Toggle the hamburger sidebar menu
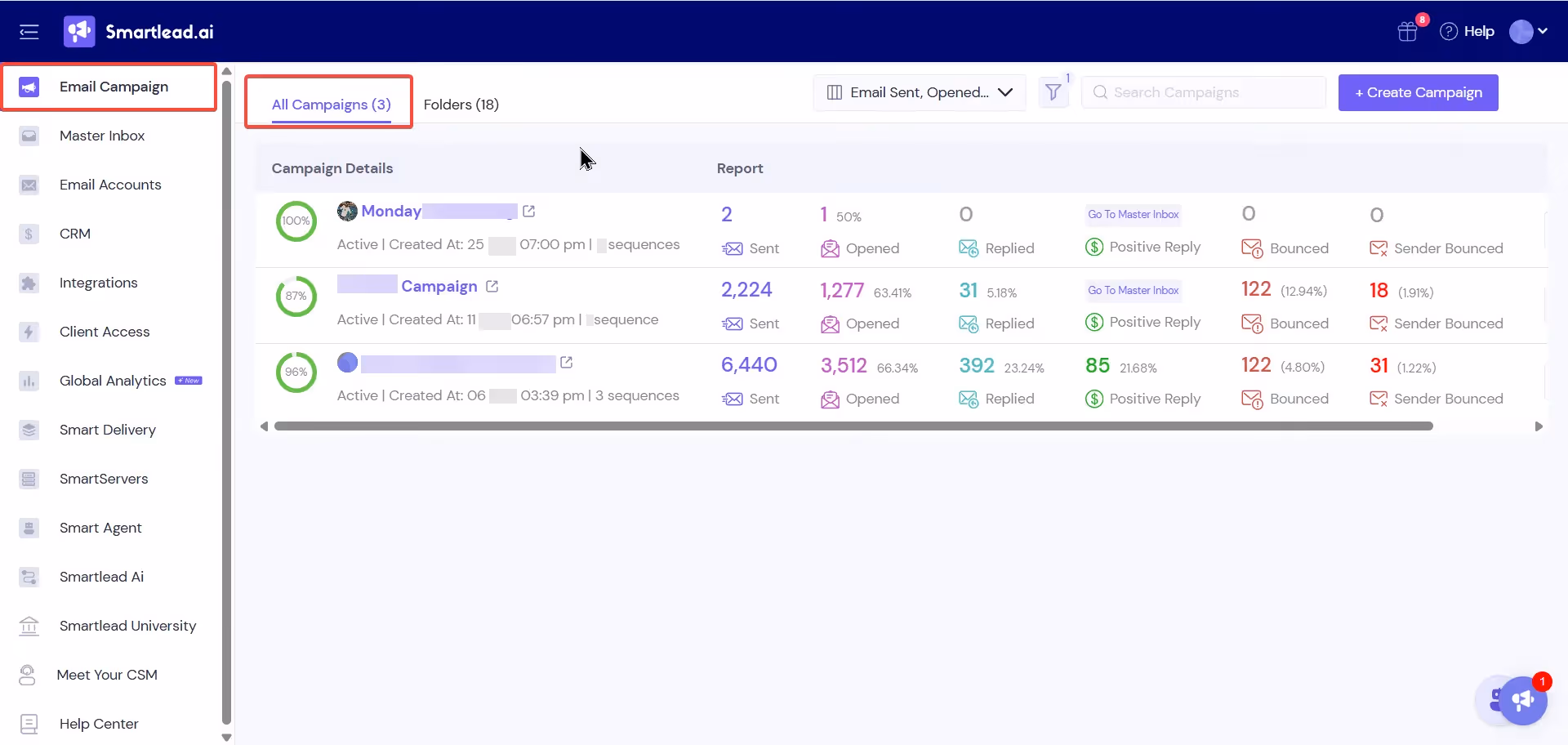The height and width of the screenshot is (745, 1568). click(x=29, y=32)
